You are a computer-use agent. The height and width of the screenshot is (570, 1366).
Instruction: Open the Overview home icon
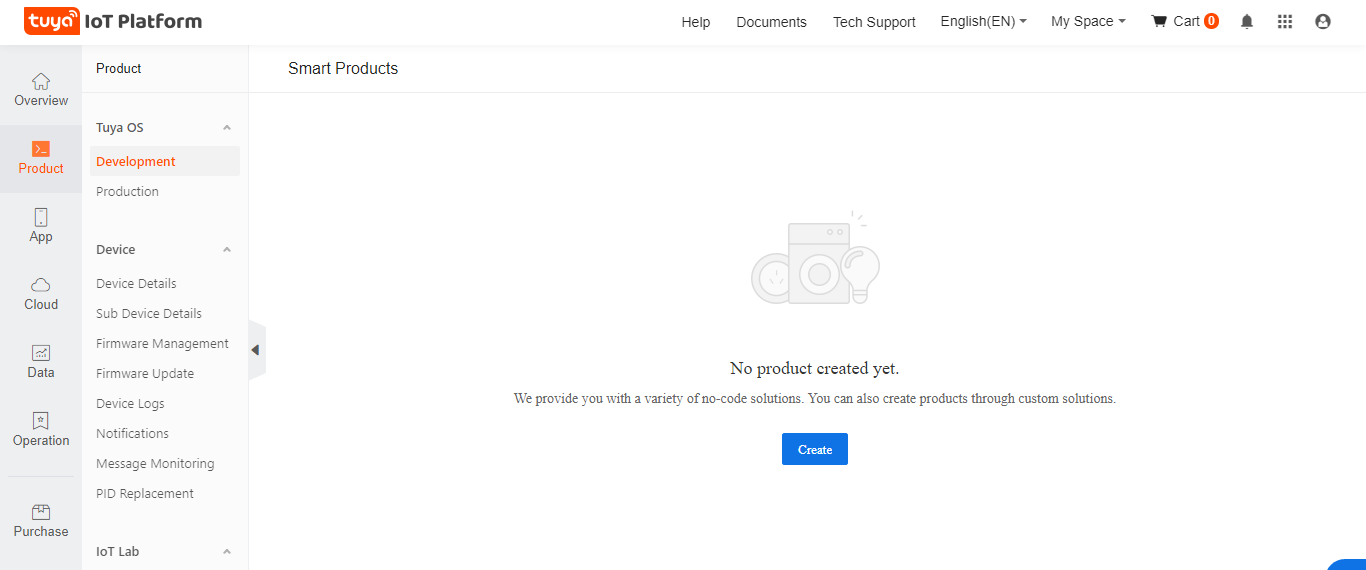tap(41, 82)
